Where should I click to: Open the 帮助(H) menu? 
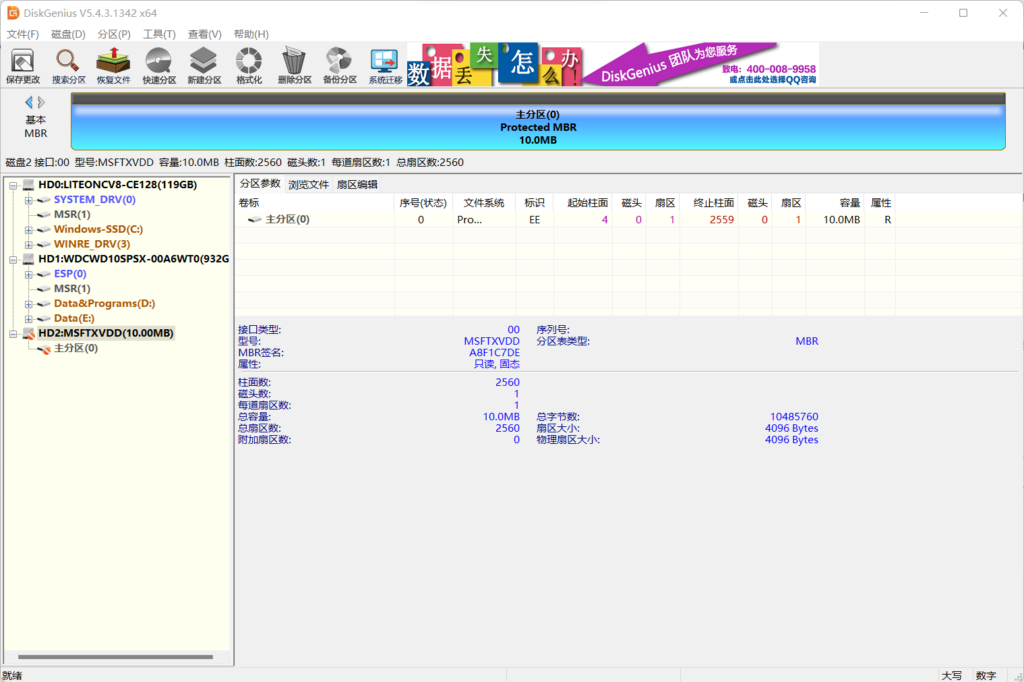click(x=251, y=34)
